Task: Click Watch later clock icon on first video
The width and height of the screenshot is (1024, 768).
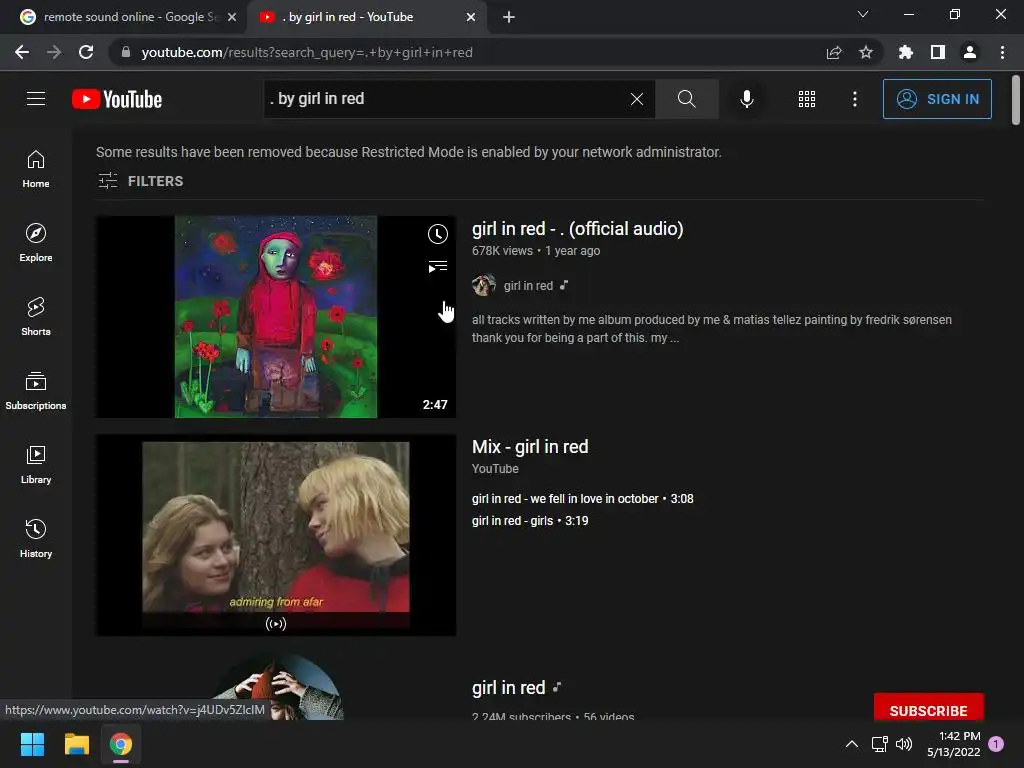Action: pos(438,234)
